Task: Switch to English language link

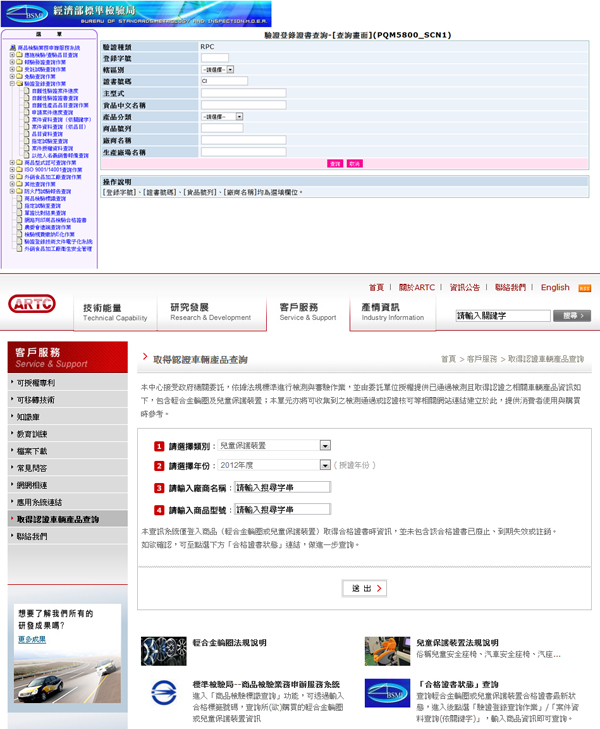Action: point(555,287)
